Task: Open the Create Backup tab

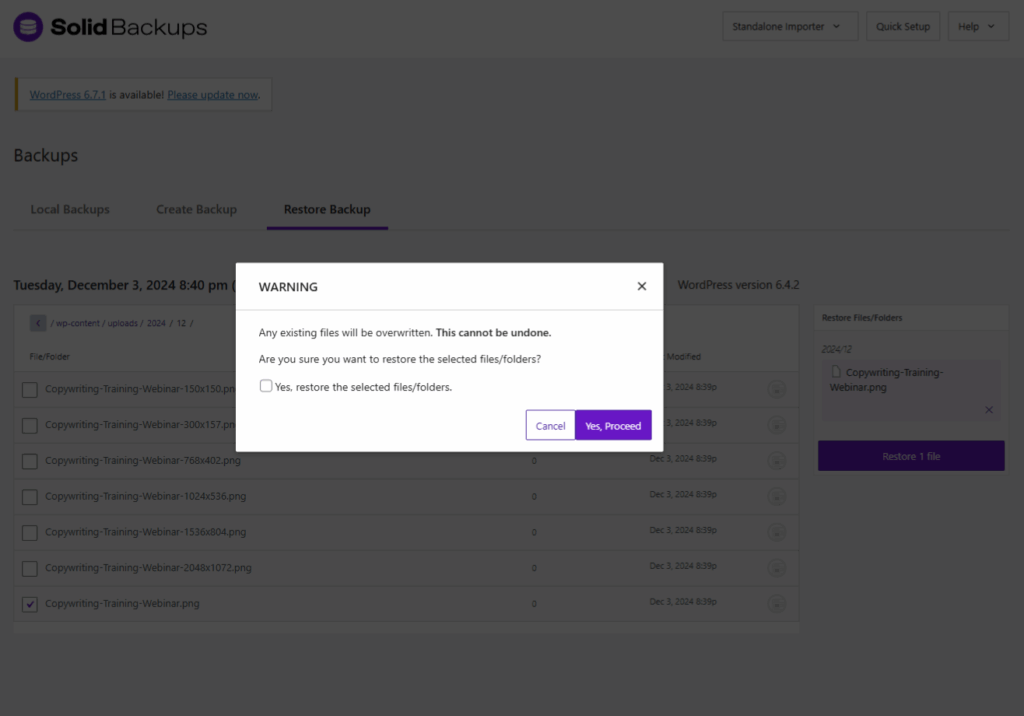Action: click(x=196, y=210)
